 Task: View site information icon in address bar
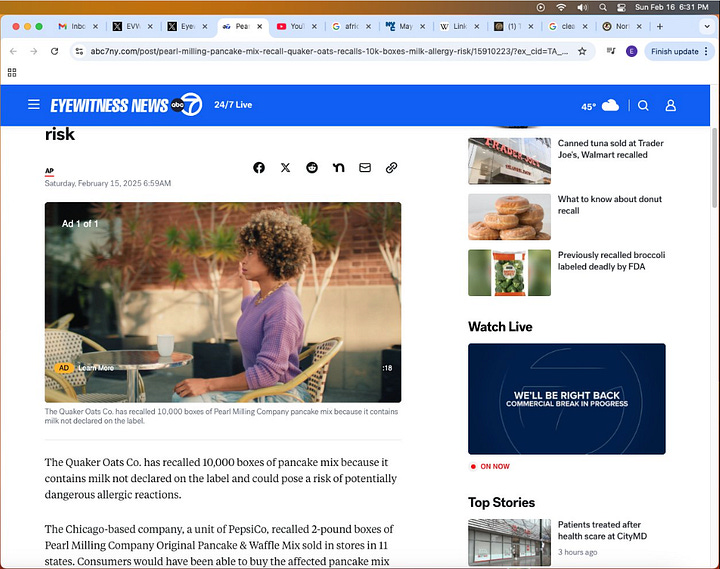point(79,51)
